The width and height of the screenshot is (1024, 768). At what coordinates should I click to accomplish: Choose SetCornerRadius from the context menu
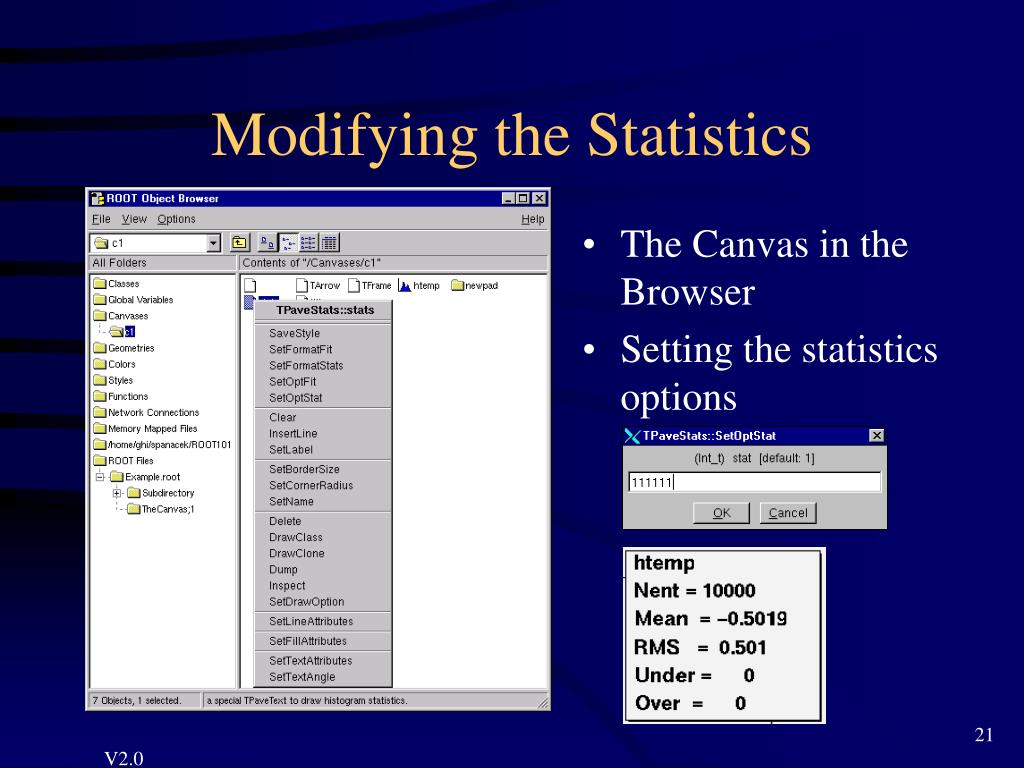(323, 485)
